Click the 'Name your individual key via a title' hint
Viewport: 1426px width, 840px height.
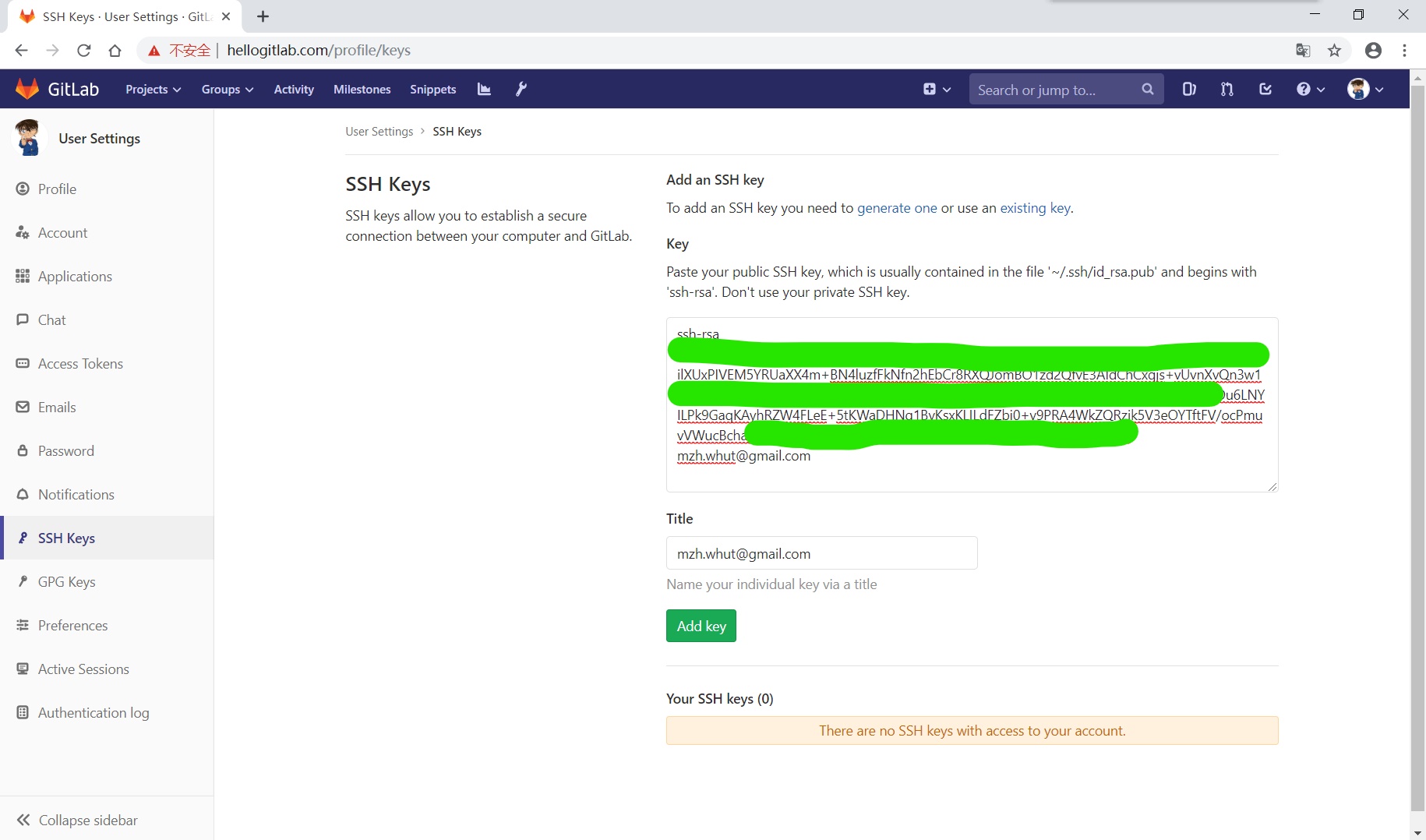coord(771,584)
